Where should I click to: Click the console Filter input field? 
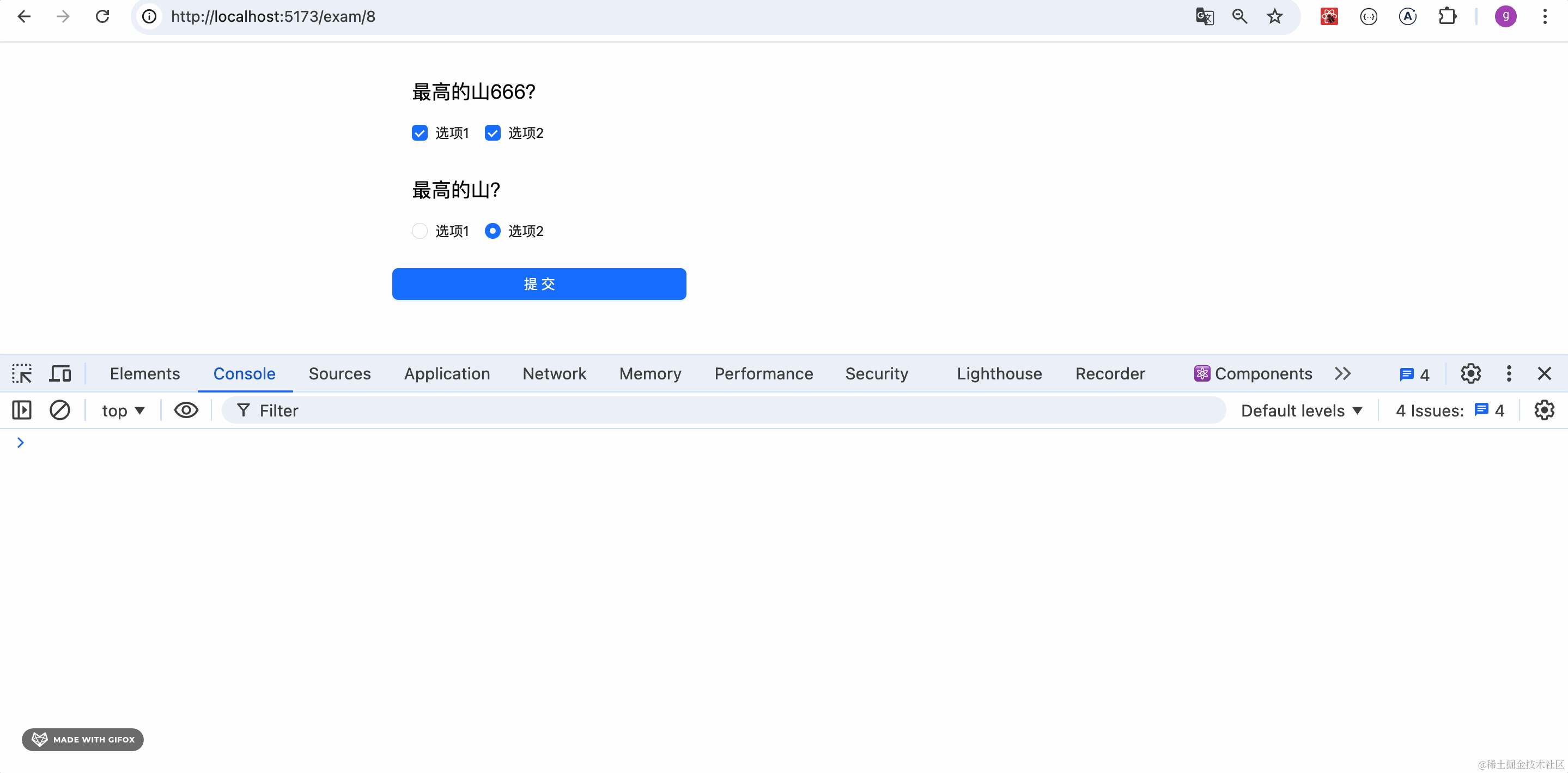[731, 410]
